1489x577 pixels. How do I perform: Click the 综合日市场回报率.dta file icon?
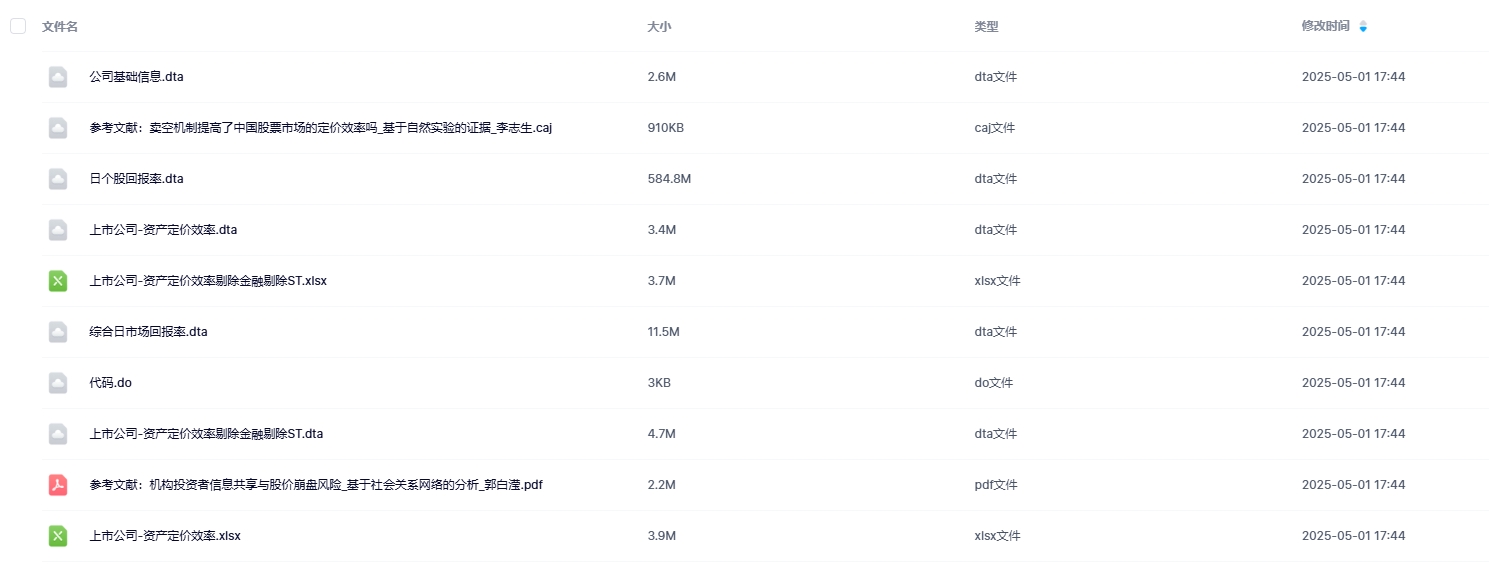58,332
